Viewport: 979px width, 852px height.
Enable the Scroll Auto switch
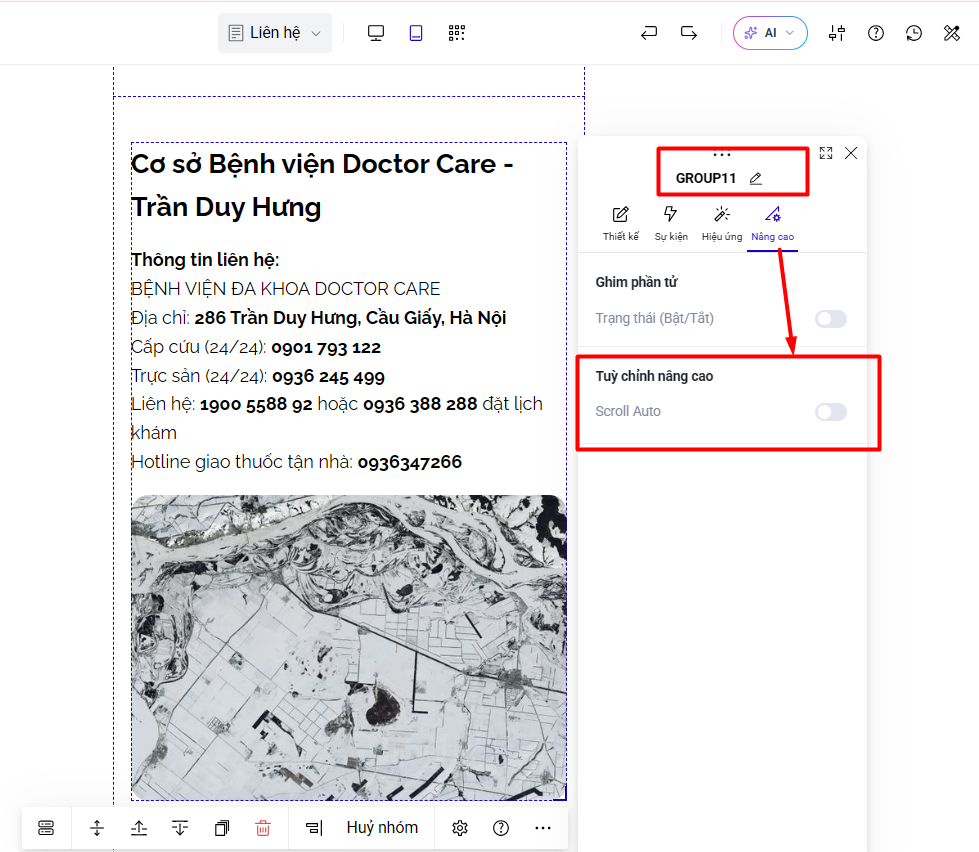point(831,412)
